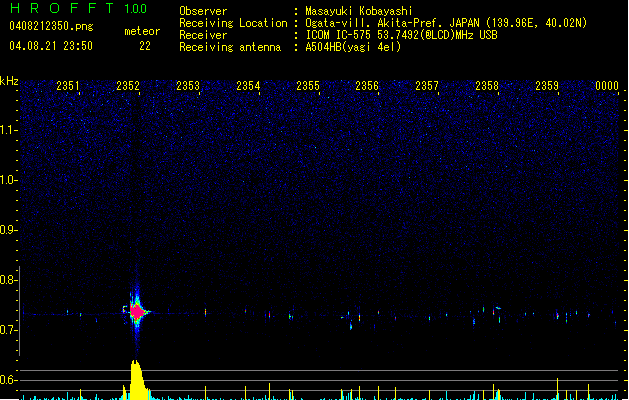629x400 pixels.
Task: Click the large yellow intensity peak below the spectrogram
Action: [x=137, y=380]
